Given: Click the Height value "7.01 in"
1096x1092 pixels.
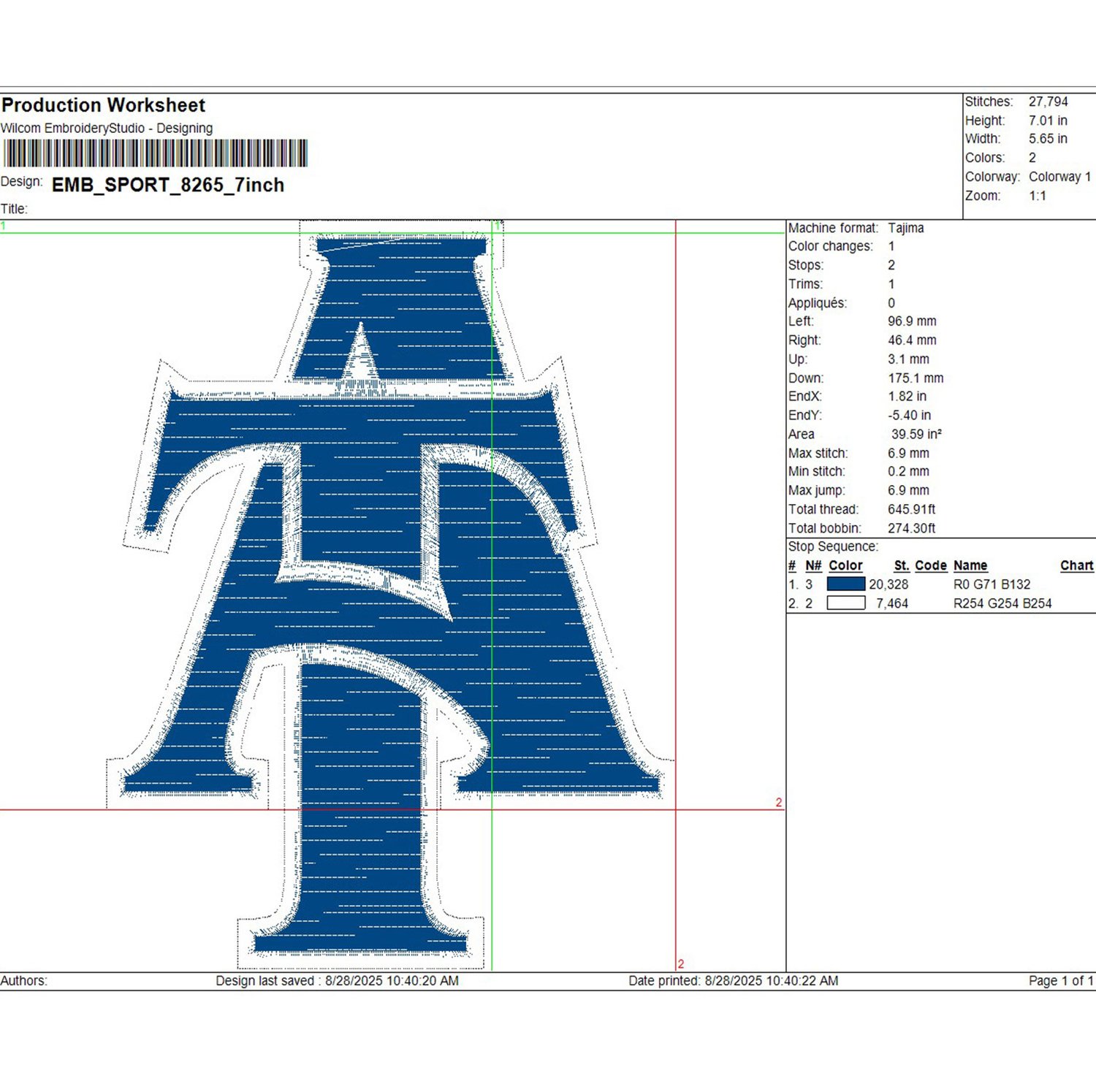Looking at the screenshot, I should pos(1048,121).
